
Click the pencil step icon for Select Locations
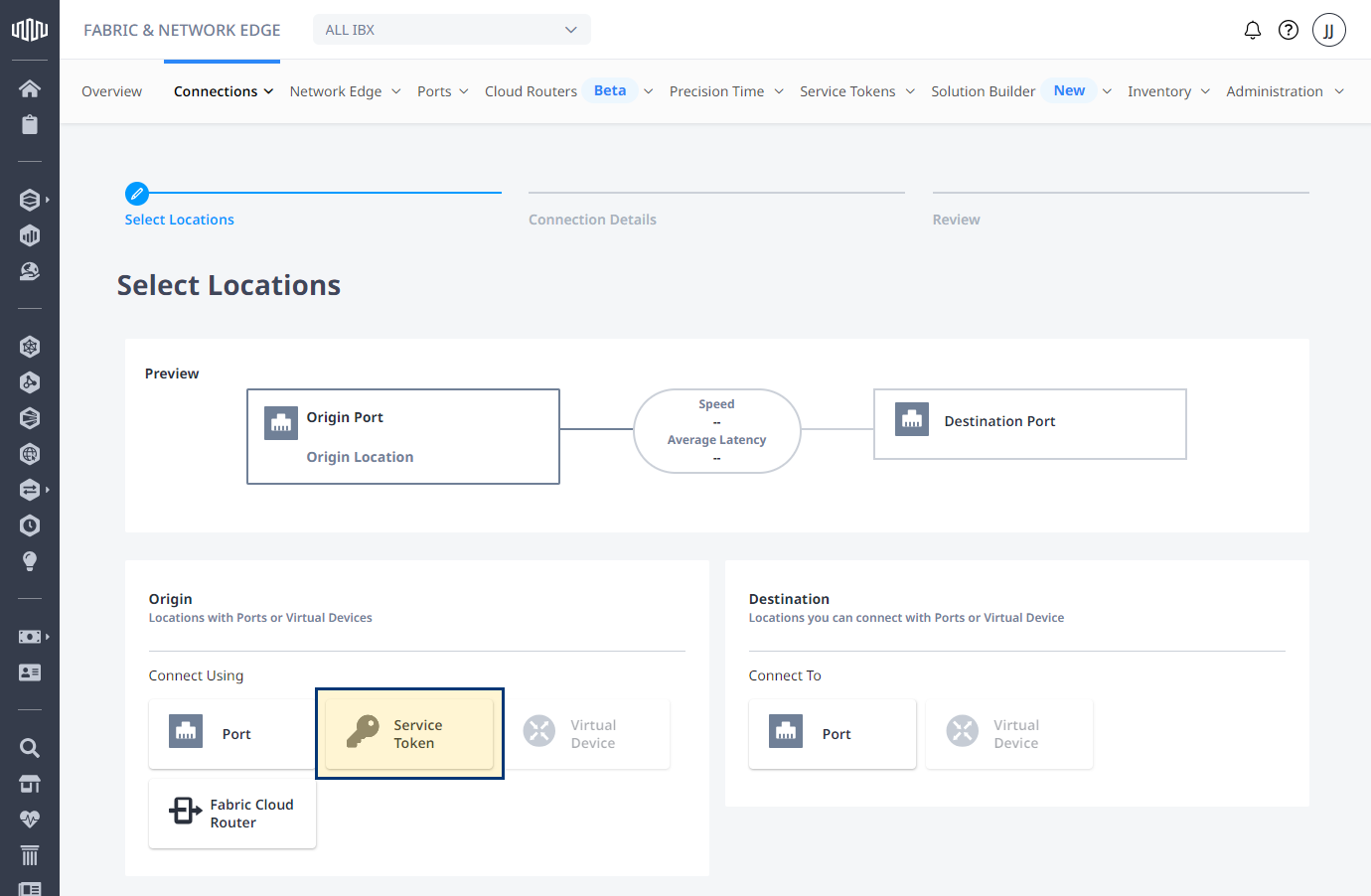pyautogui.click(x=137, y=194)
